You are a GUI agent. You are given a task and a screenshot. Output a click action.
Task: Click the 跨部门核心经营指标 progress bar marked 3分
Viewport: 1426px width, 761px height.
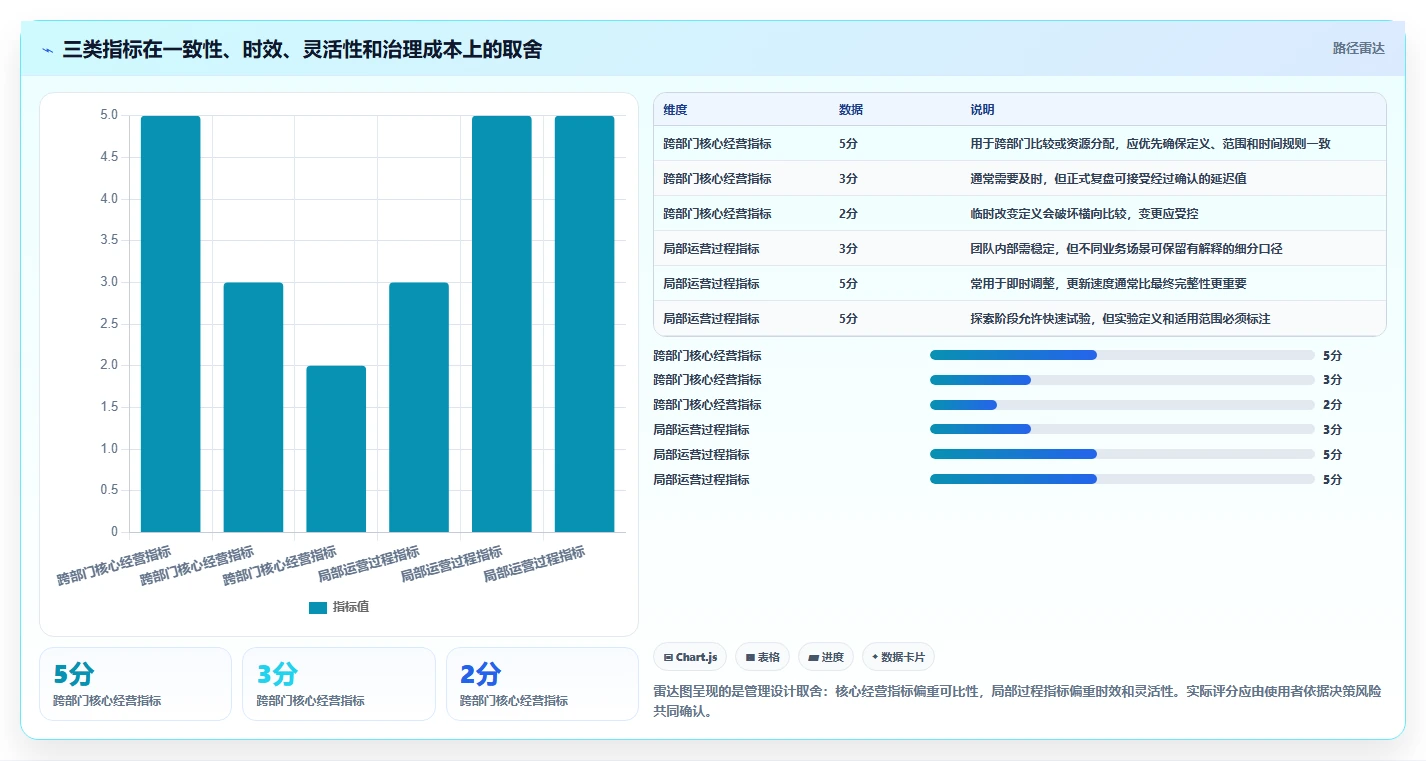coord(1122,380)
